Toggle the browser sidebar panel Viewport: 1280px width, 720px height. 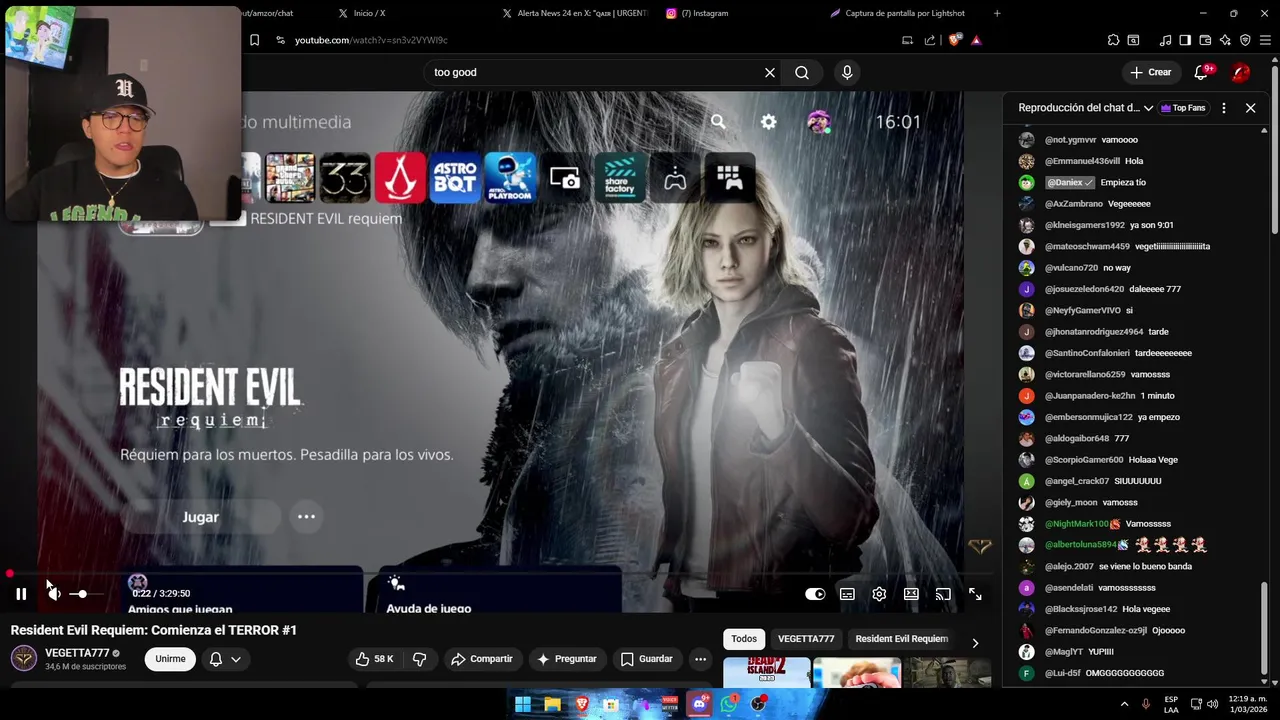pos(1185,40)
